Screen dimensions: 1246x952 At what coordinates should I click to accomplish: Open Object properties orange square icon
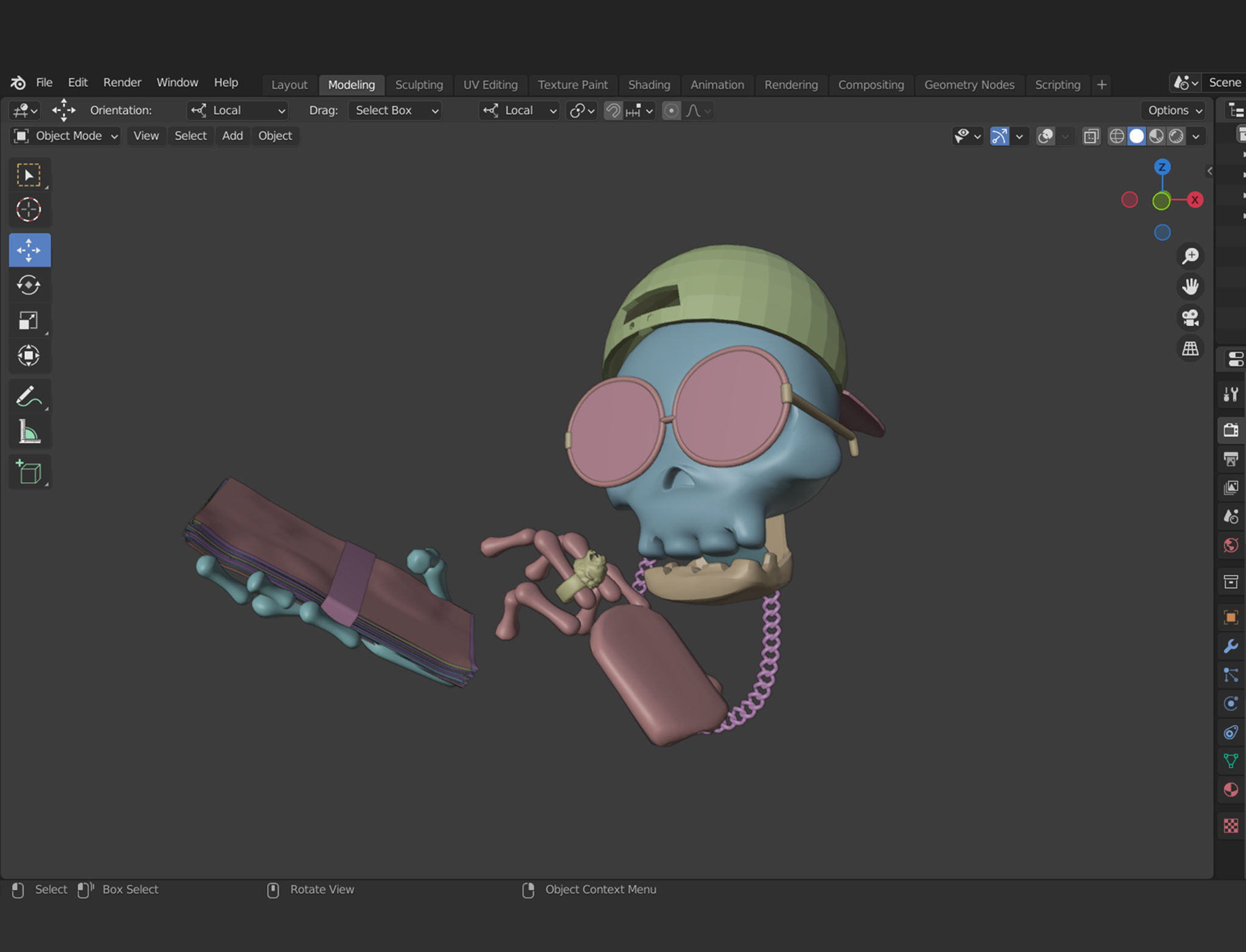pyautogui.click(x=1231, y=617)
